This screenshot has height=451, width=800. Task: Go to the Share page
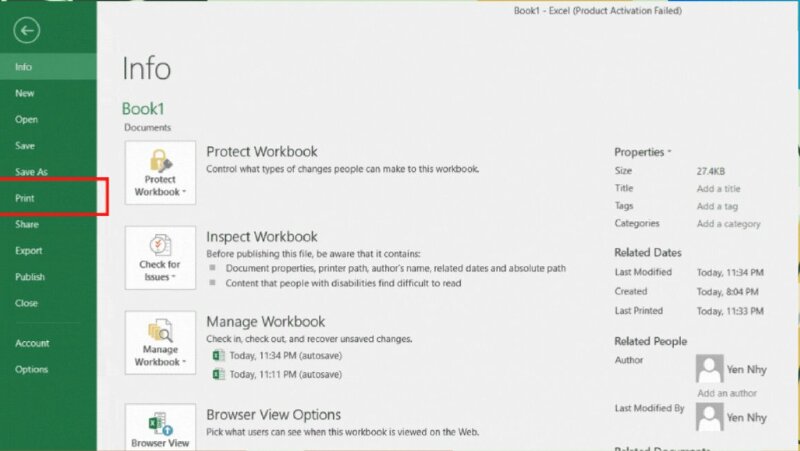coord(27,225)
